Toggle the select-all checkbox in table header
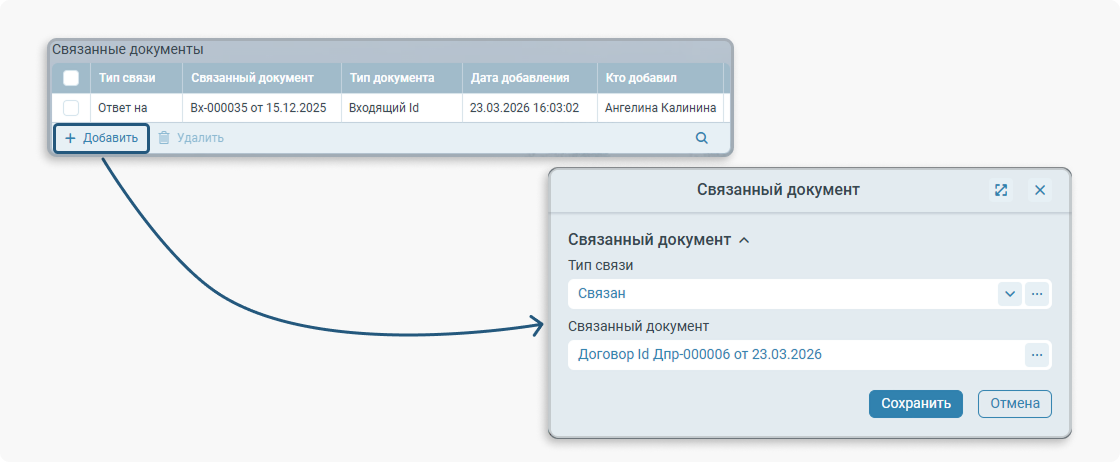Screen dimensions: 1120x462 [x=71, y=78]
